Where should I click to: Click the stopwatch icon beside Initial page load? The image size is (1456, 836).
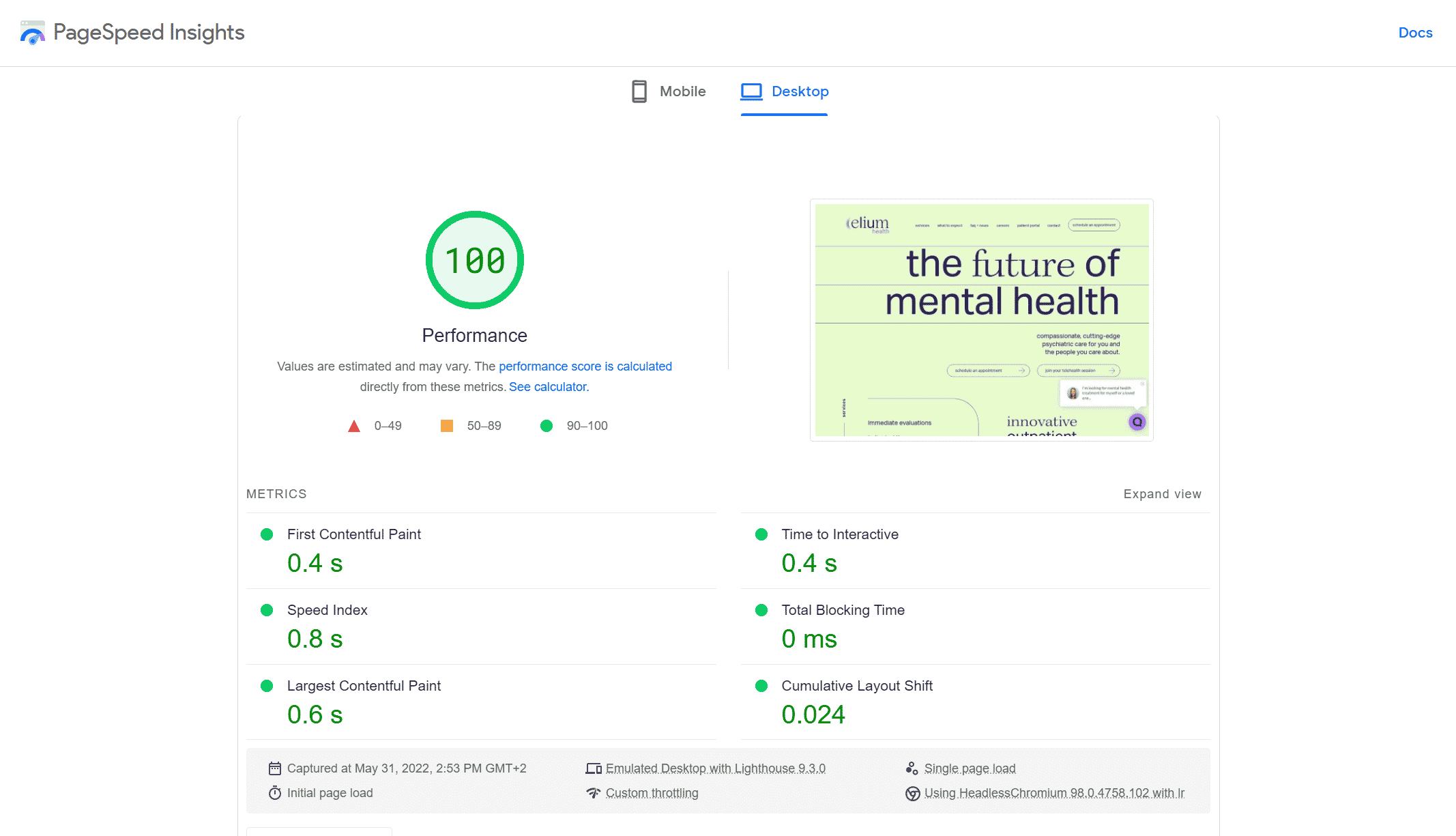tap(275, 793)
